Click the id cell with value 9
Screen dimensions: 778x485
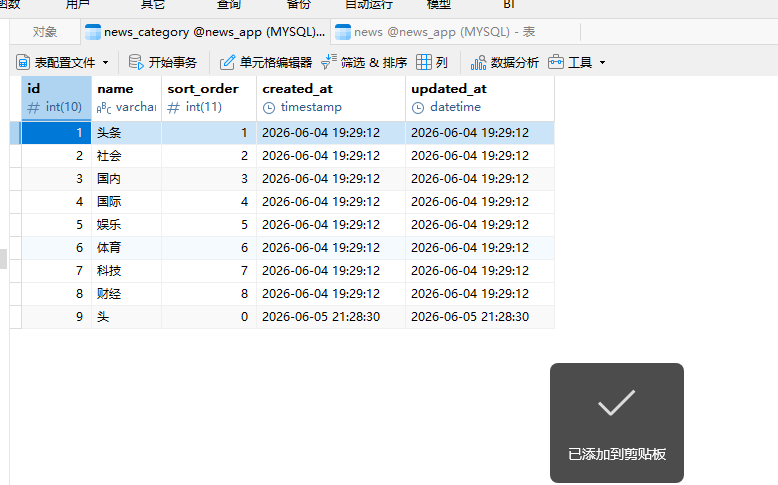tap(57, 317)
